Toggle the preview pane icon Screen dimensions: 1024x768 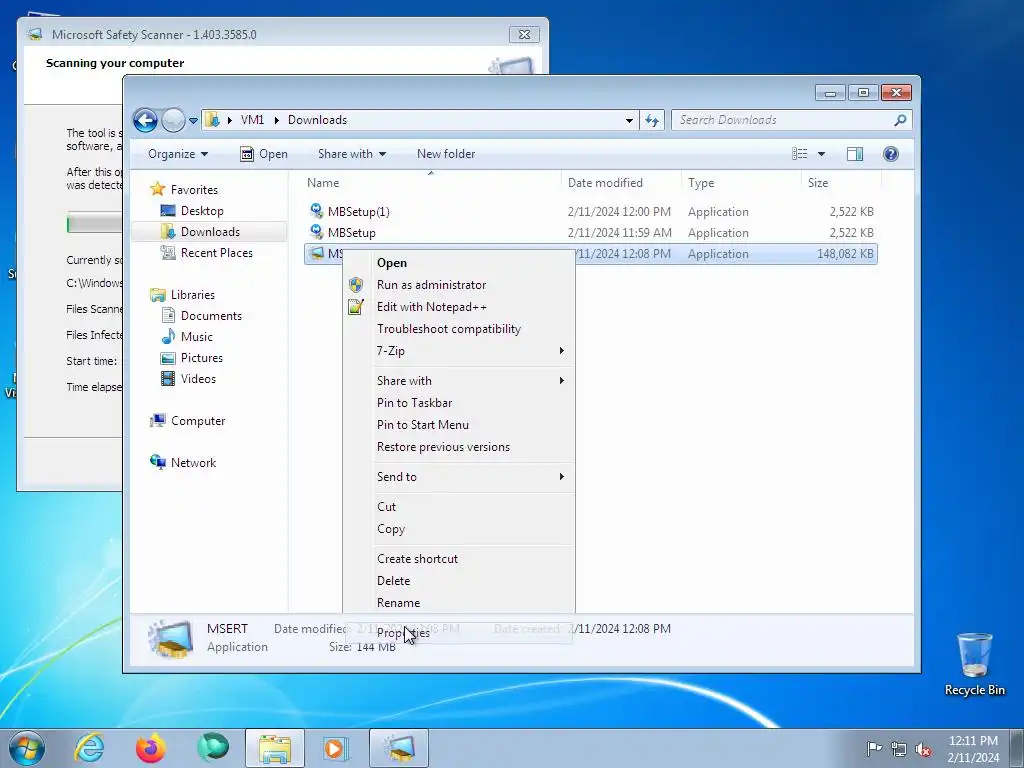pos(855,154)
